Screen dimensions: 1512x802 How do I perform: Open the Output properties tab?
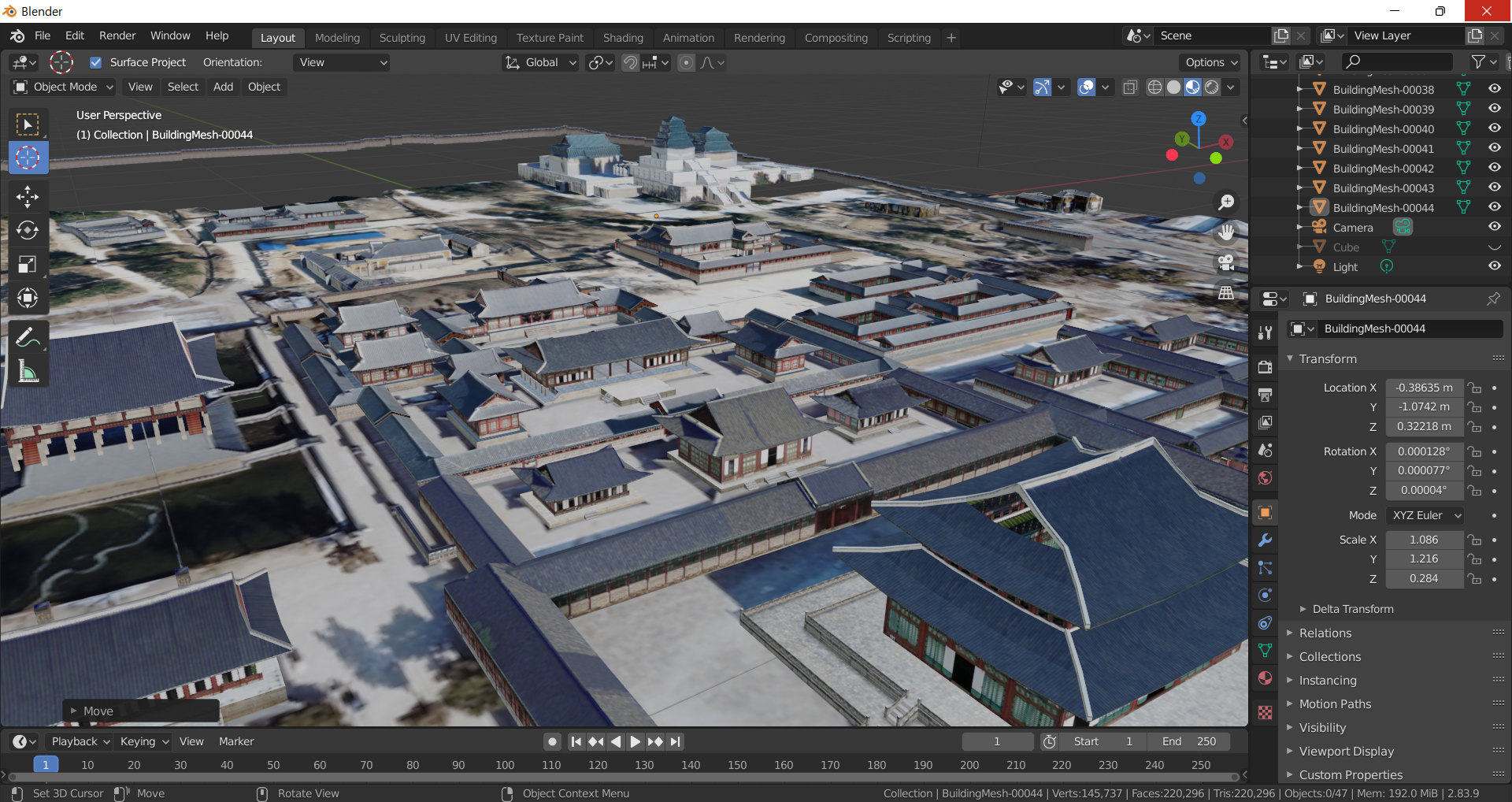point(1265,395)
